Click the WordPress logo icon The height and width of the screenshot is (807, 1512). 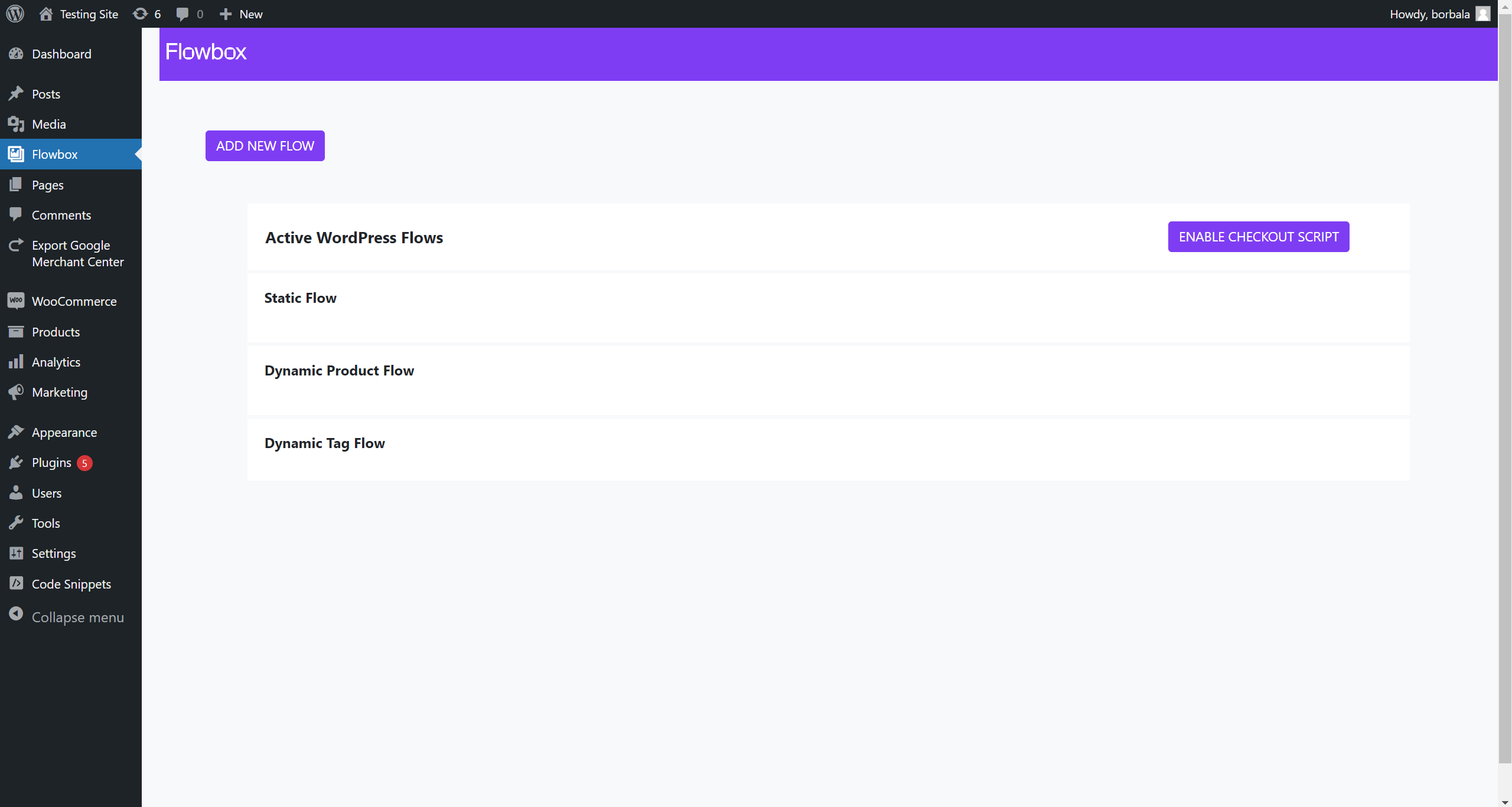pyautogui.click(x=15, y=14)
